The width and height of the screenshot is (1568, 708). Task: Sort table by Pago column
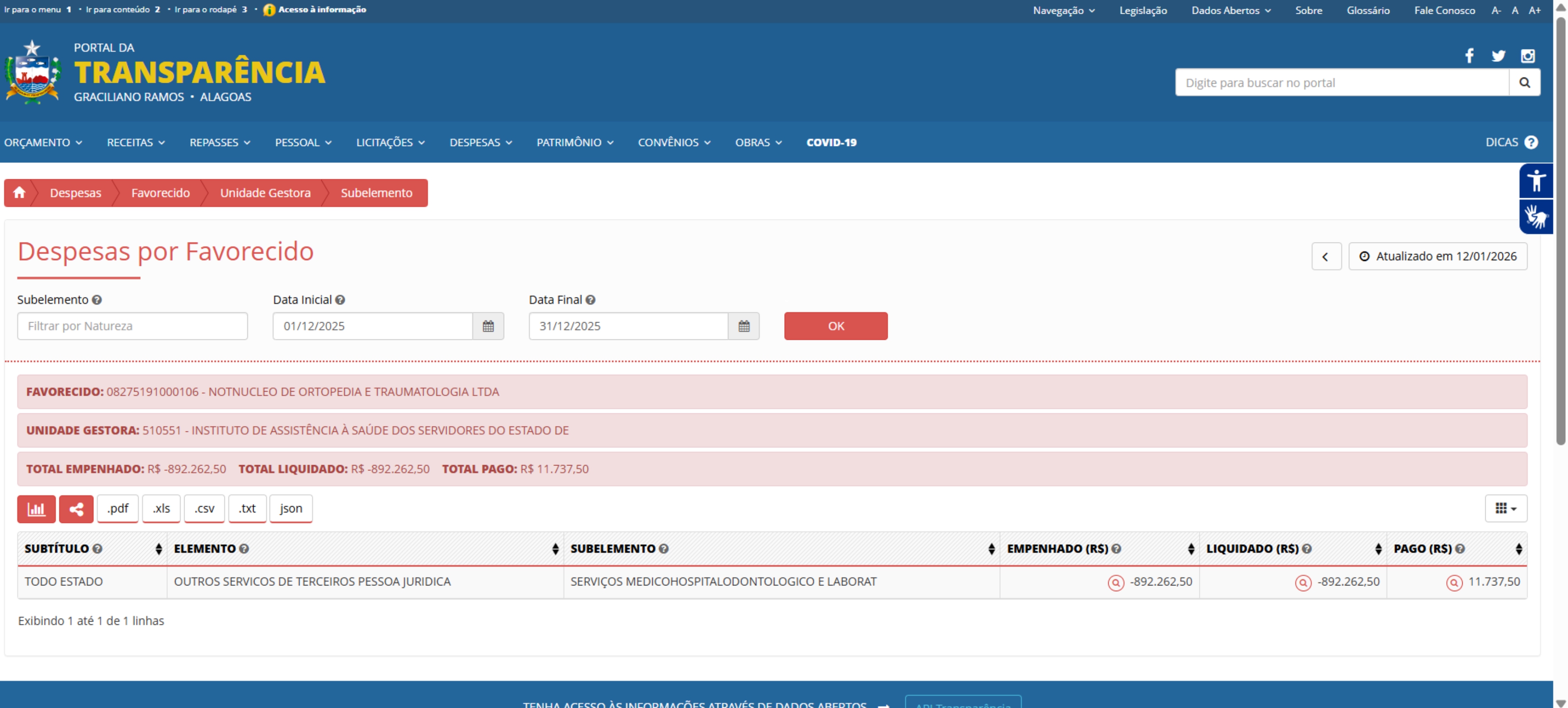(x=1518, y=549)
